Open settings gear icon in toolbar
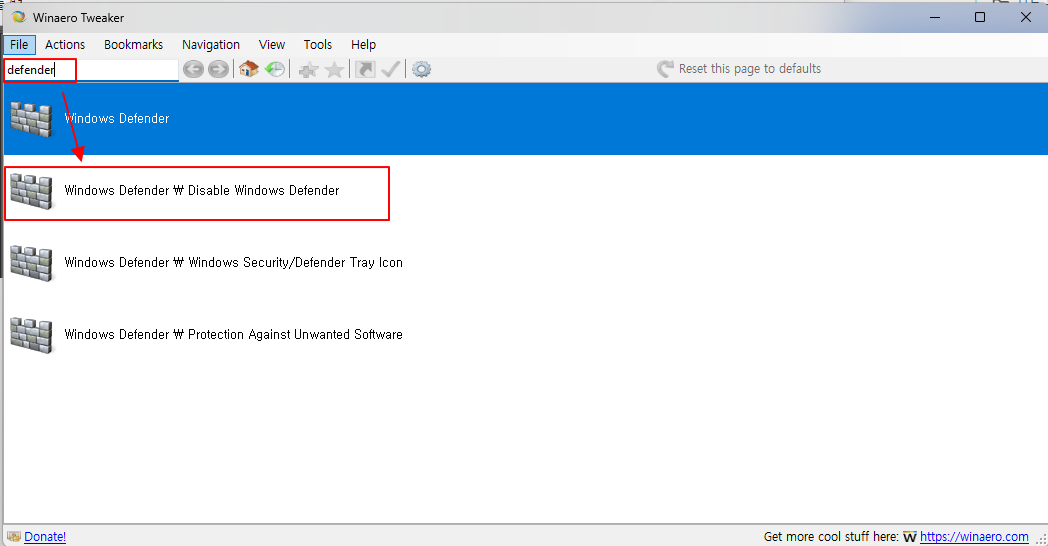The height and width of the screenshot is (546, 1048). [x=421, y=69]
